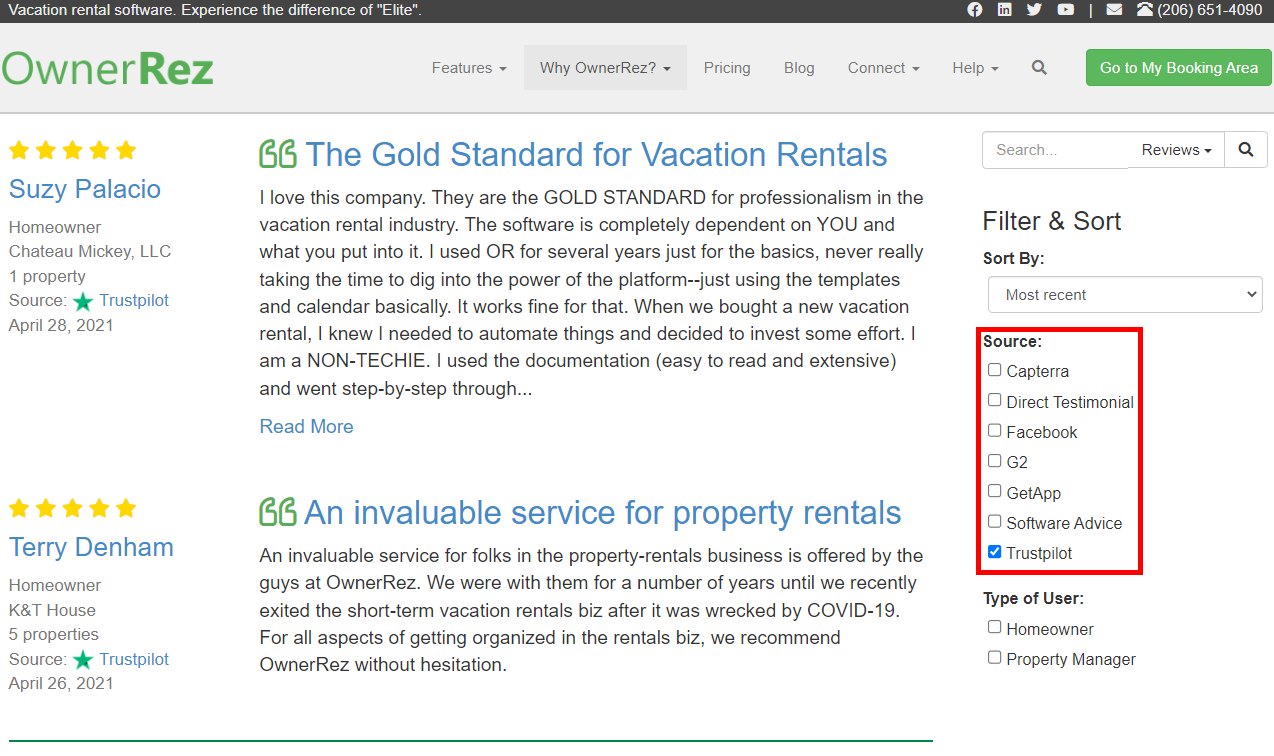Open the Blog page
Viewport: 1274px width, 756px height.
pyautogui.click(x=799, y=68)
